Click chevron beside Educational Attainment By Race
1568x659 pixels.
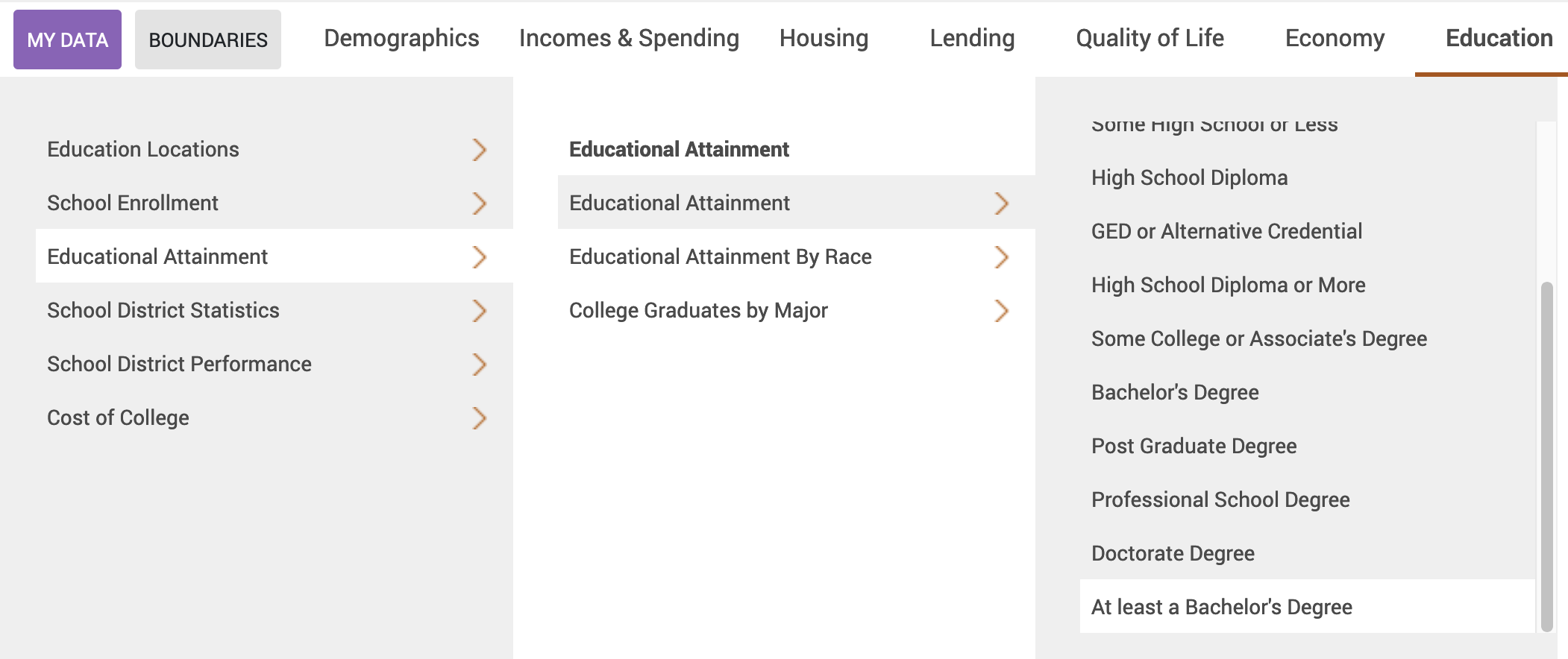[1002, 257]
